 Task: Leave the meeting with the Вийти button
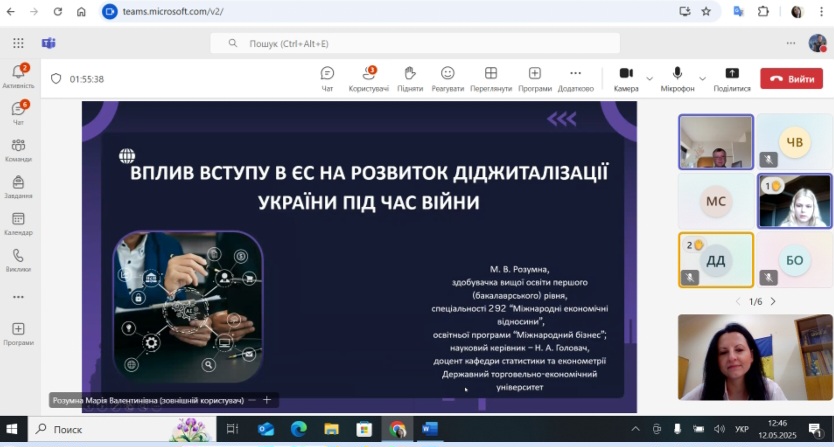[x=791, y=79]
